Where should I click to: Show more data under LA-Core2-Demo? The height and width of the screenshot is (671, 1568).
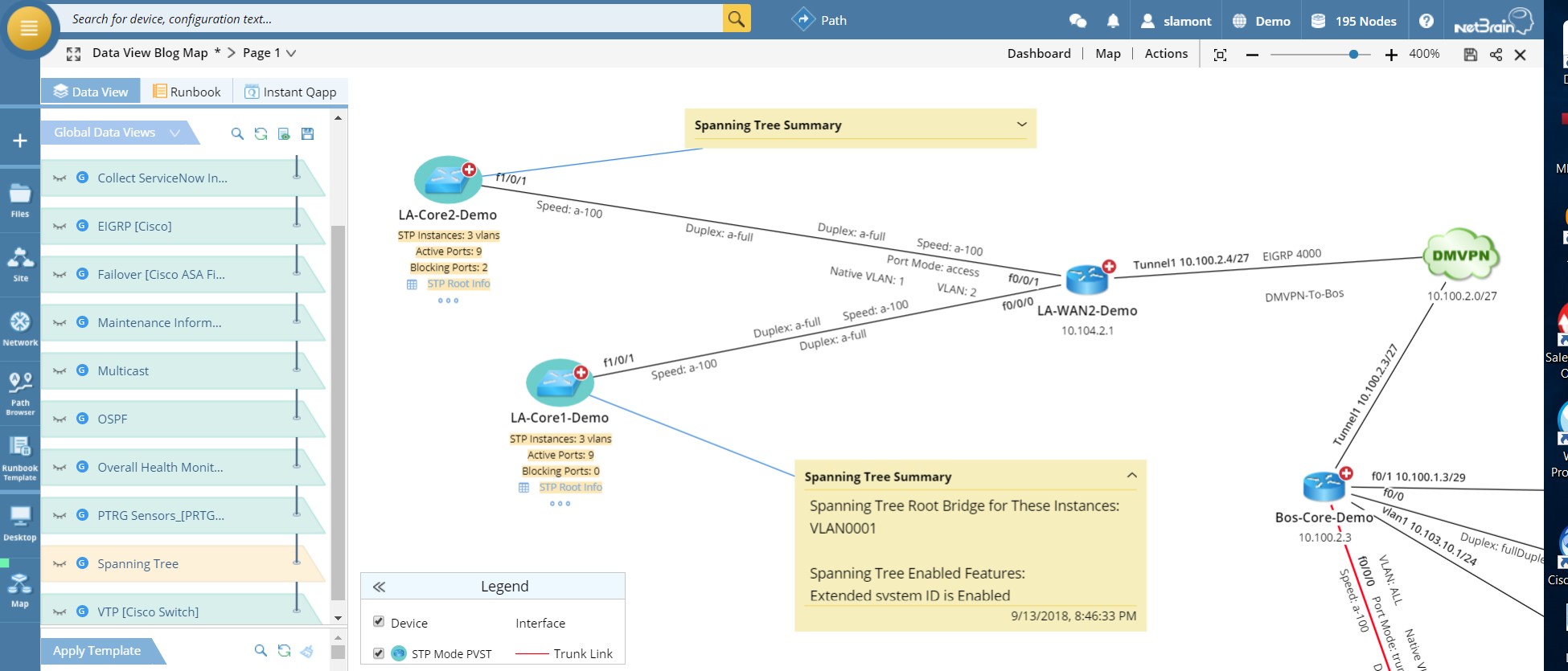coord(449,301)
